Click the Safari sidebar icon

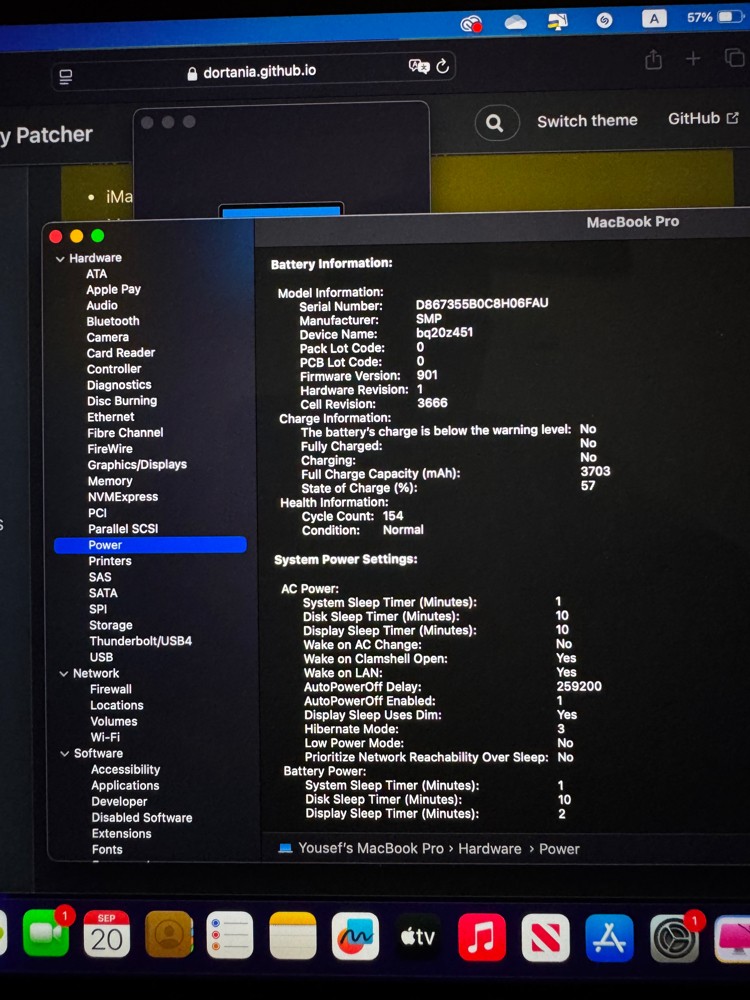[x=65, y=77]
